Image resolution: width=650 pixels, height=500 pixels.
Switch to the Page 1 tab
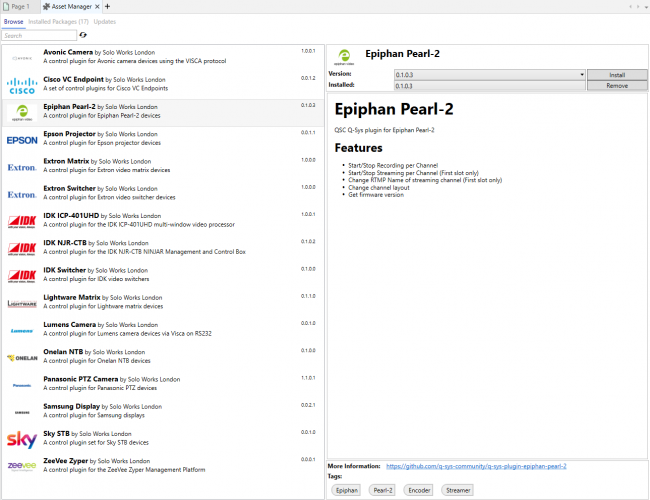pyautogui.click(x=20, y=7)
